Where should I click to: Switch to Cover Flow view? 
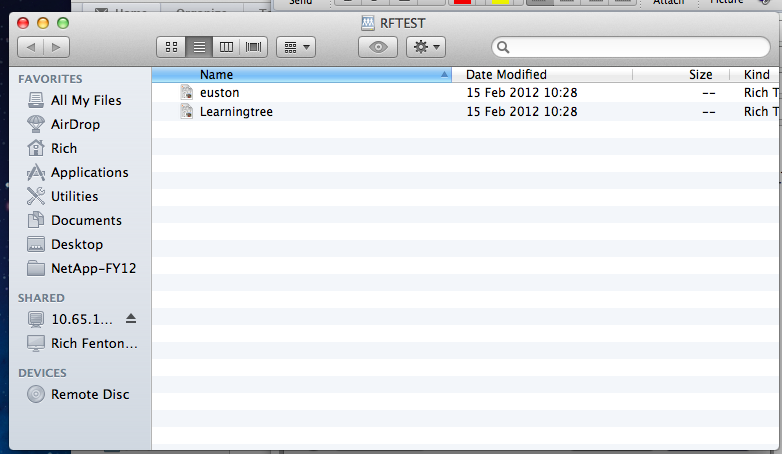(x=253, y=47)
